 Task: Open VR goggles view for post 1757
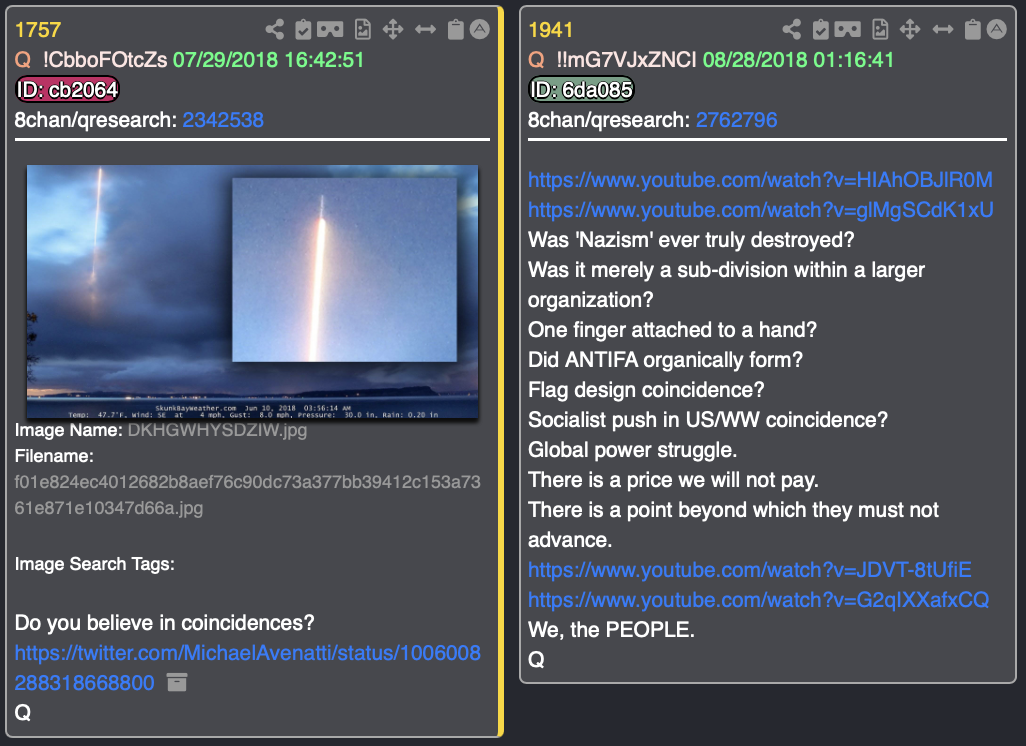click(x=330, y=29)
